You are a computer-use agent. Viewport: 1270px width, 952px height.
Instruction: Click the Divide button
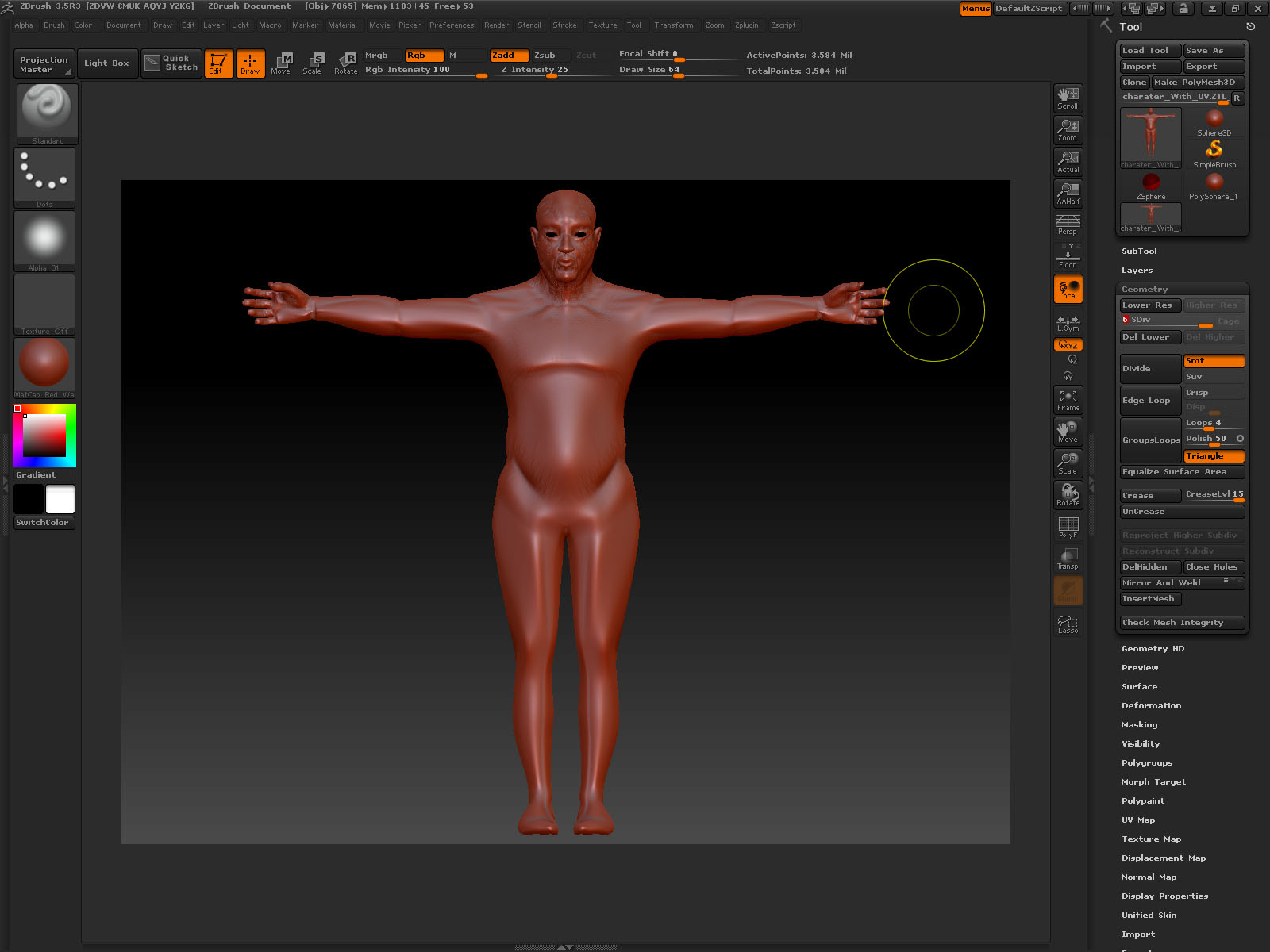(x=1150, y=369)
